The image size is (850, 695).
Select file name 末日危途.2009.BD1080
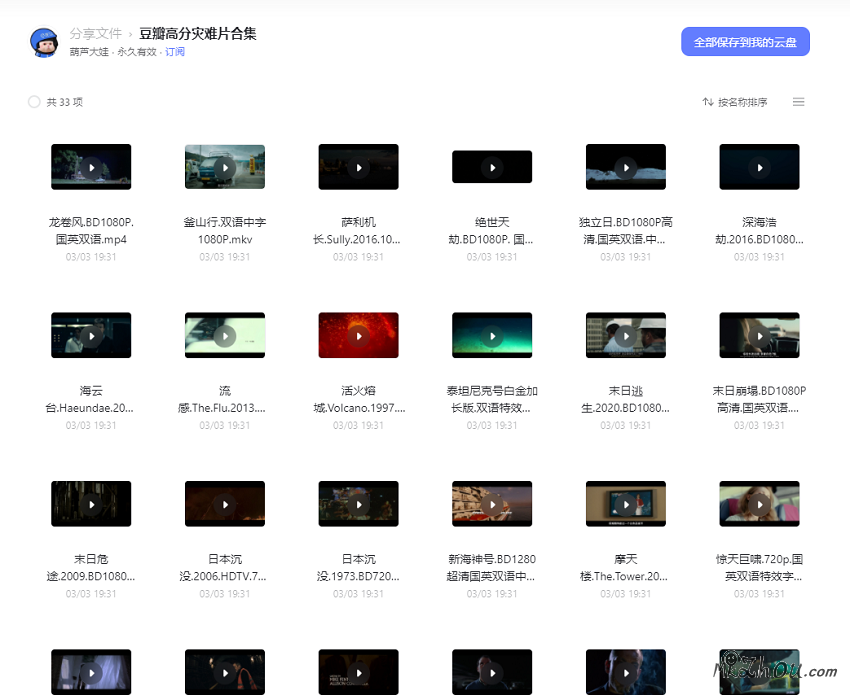91,568
